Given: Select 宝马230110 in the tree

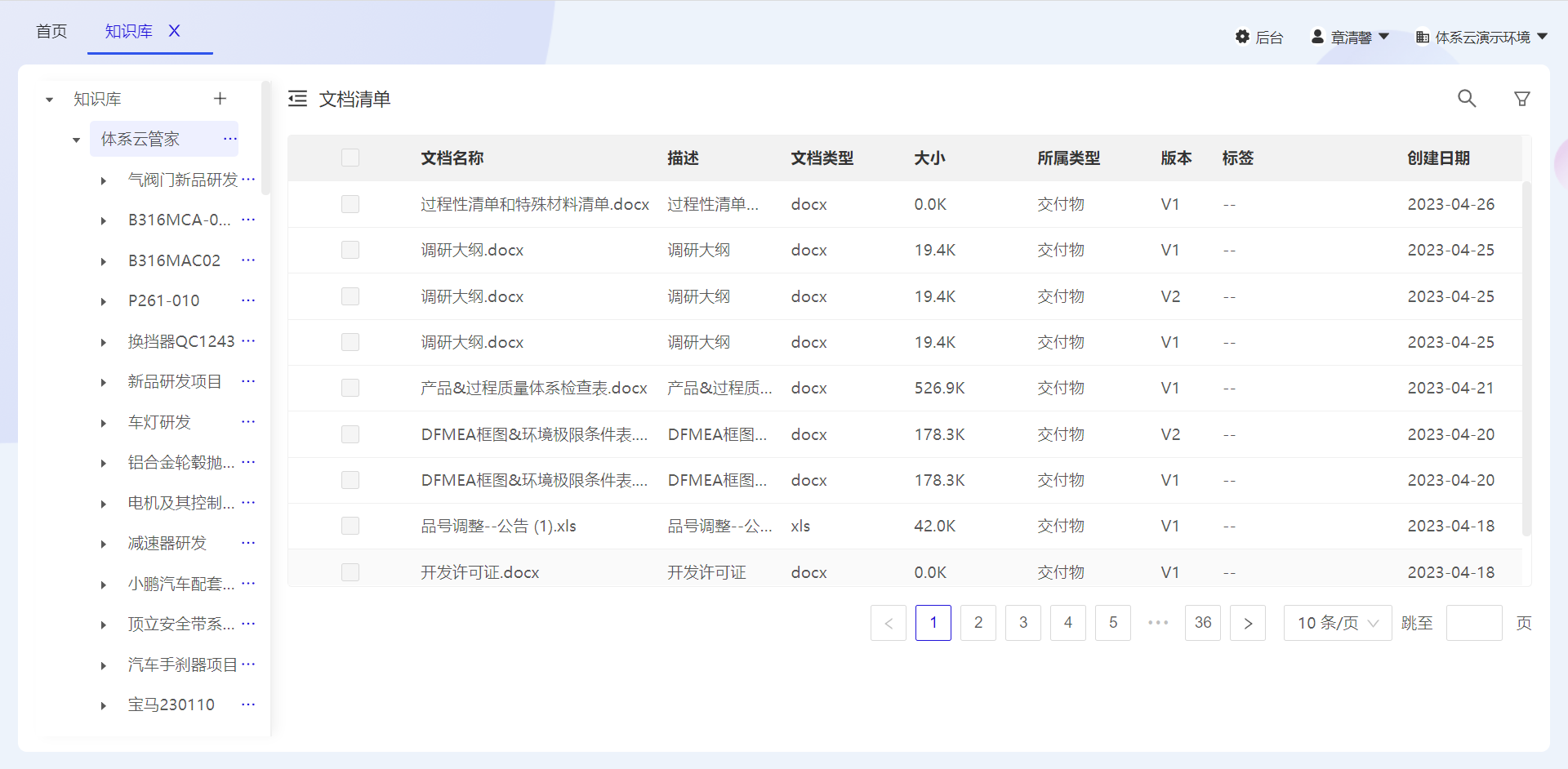Looking at the screenshot, I should coord(171,705).
